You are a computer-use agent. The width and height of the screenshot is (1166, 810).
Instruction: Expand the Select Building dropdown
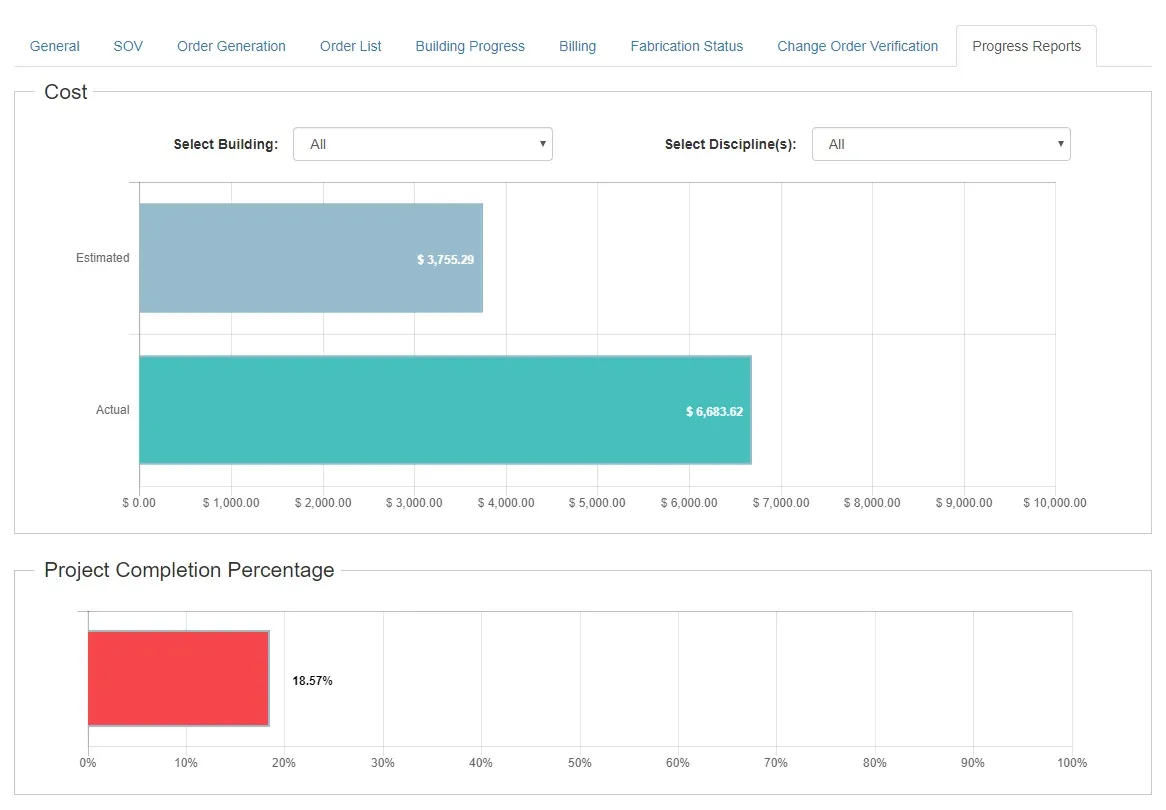tap(422, 144)
